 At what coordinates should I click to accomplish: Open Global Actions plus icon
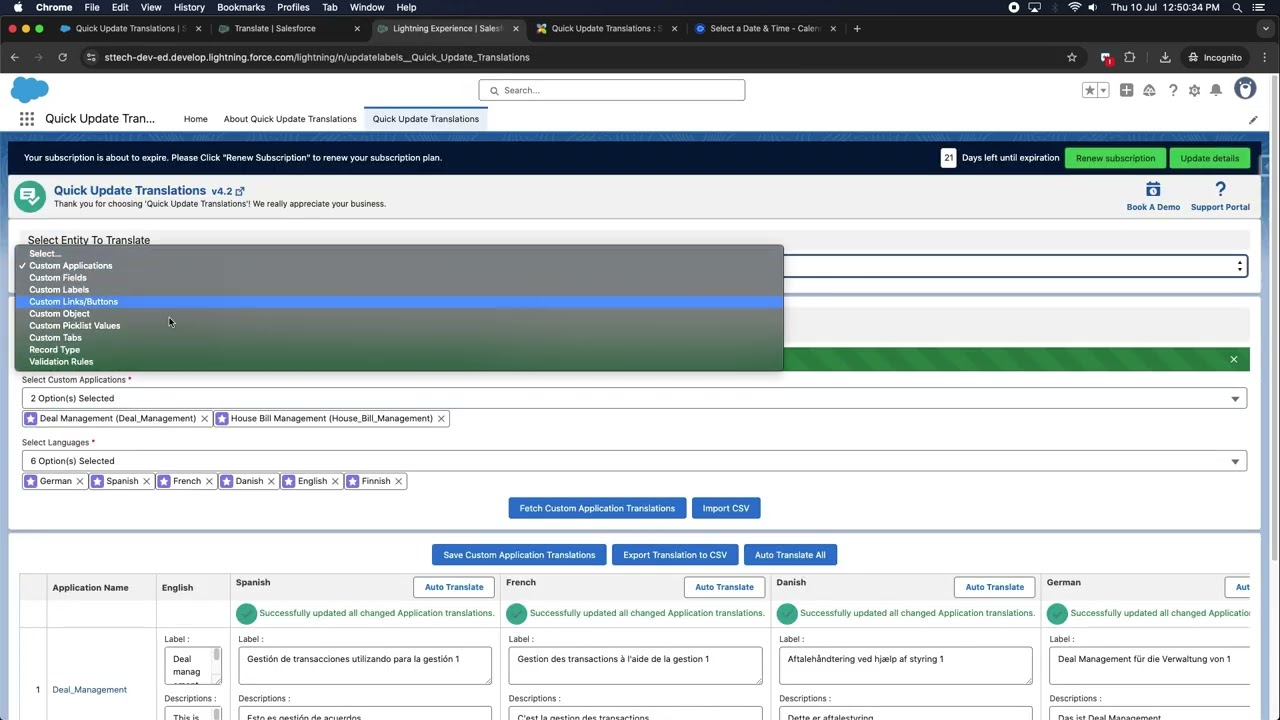pos(1127,90)
